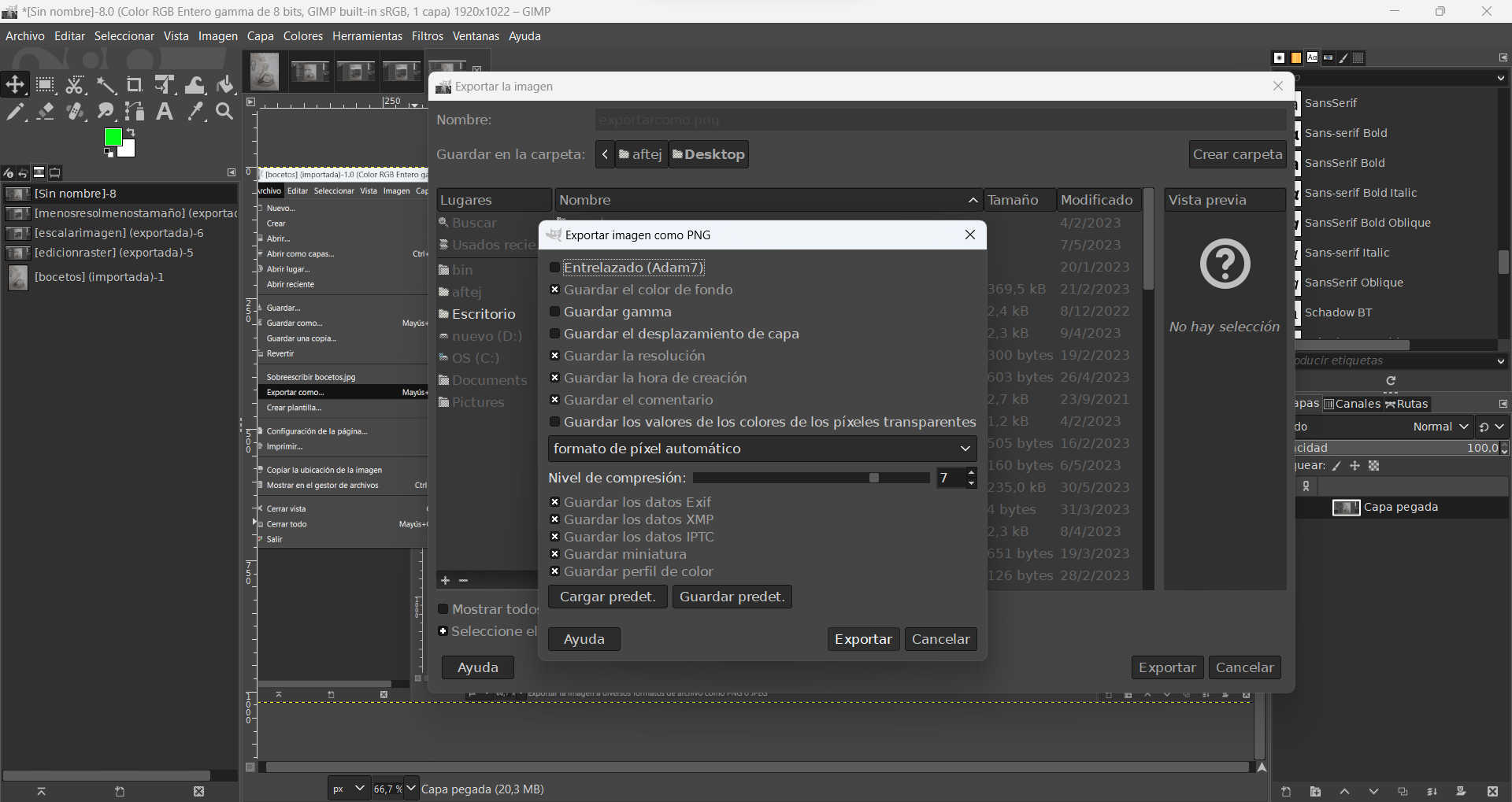Increase compression level with up stepper
Screen dimensions: 1512x802
pyautogui.click(x=971, y=473)
